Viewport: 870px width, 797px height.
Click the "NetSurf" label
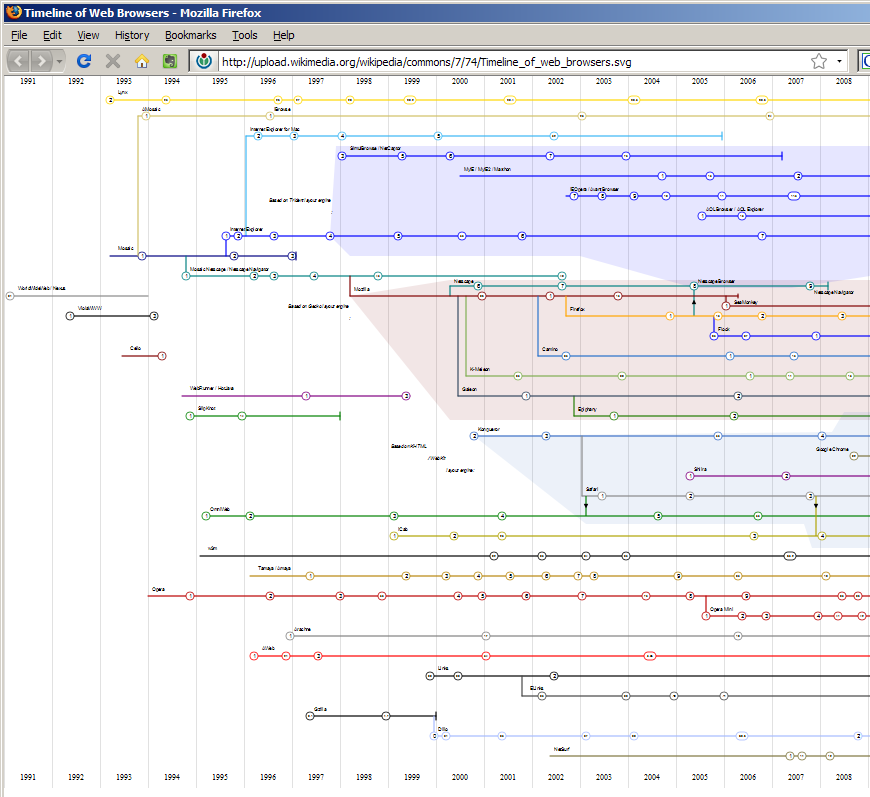562,748
